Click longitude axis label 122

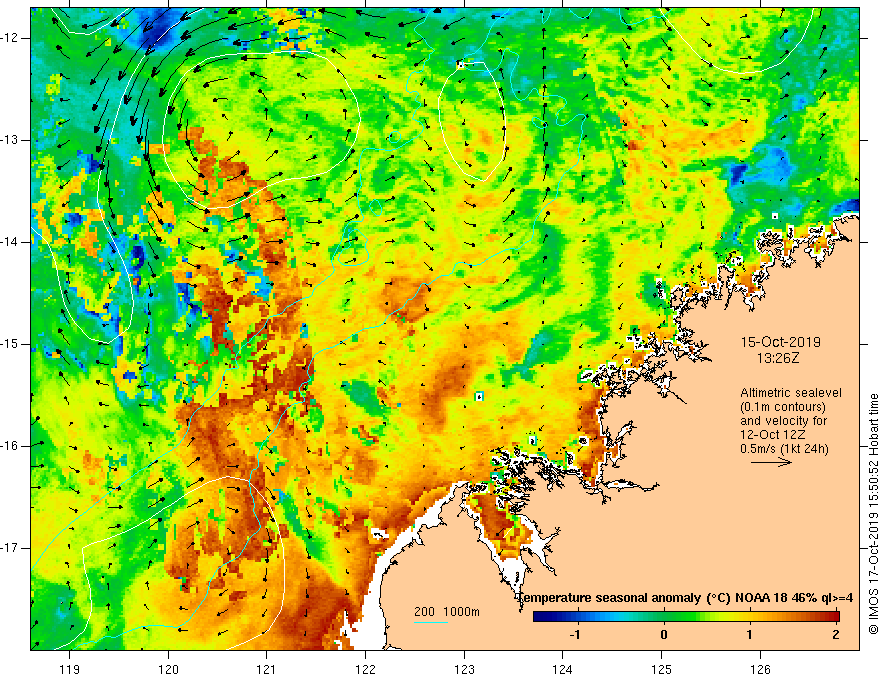point(365,669)
